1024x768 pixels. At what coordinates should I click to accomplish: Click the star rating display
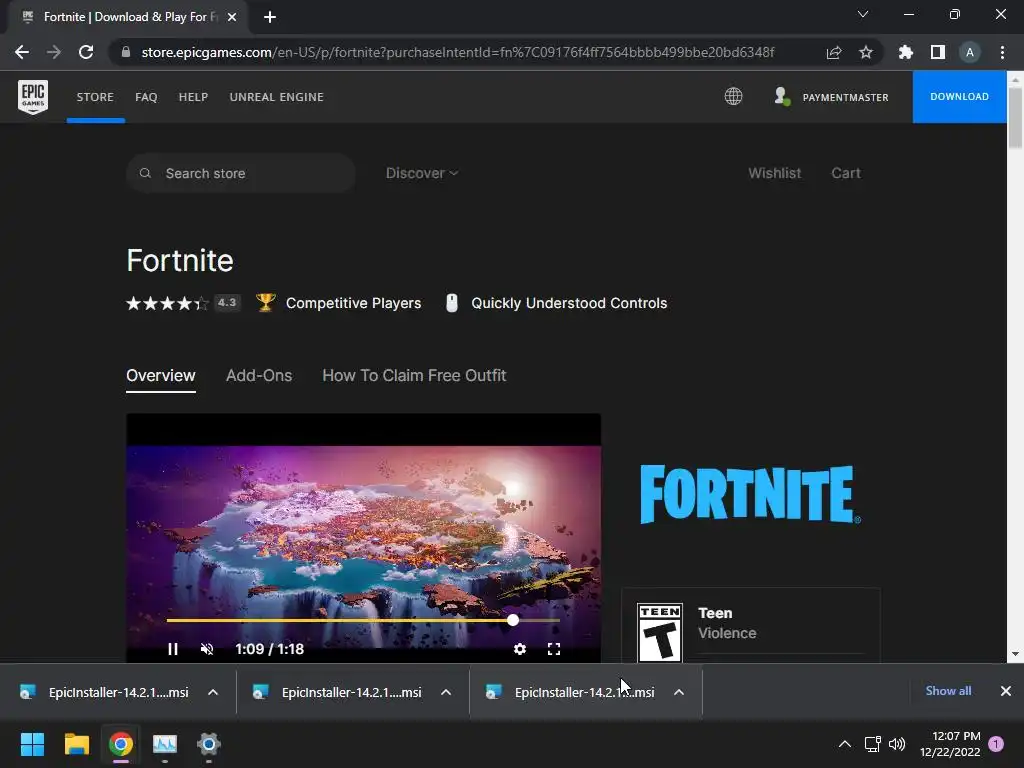[x=167, y=303]
